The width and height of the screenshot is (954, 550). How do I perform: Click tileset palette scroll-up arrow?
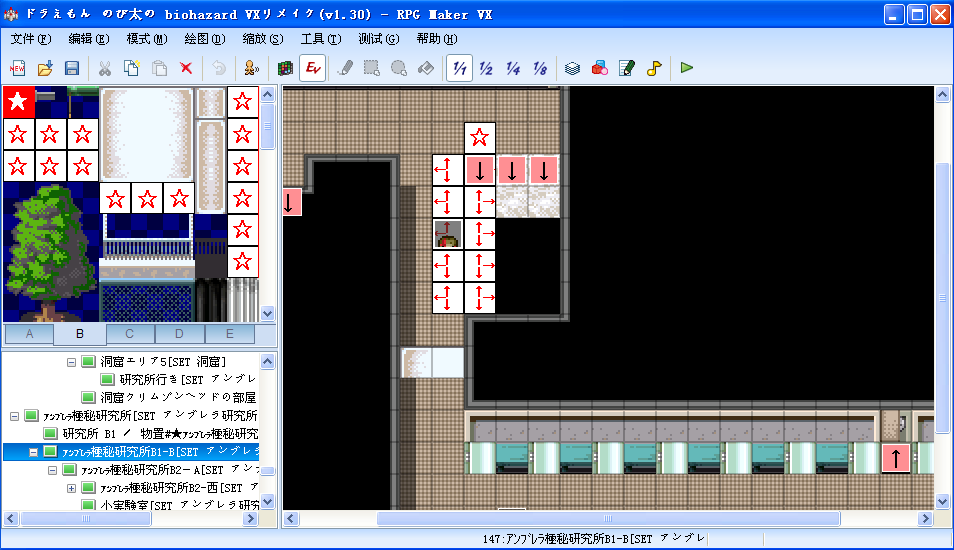[x=268, y=95]
